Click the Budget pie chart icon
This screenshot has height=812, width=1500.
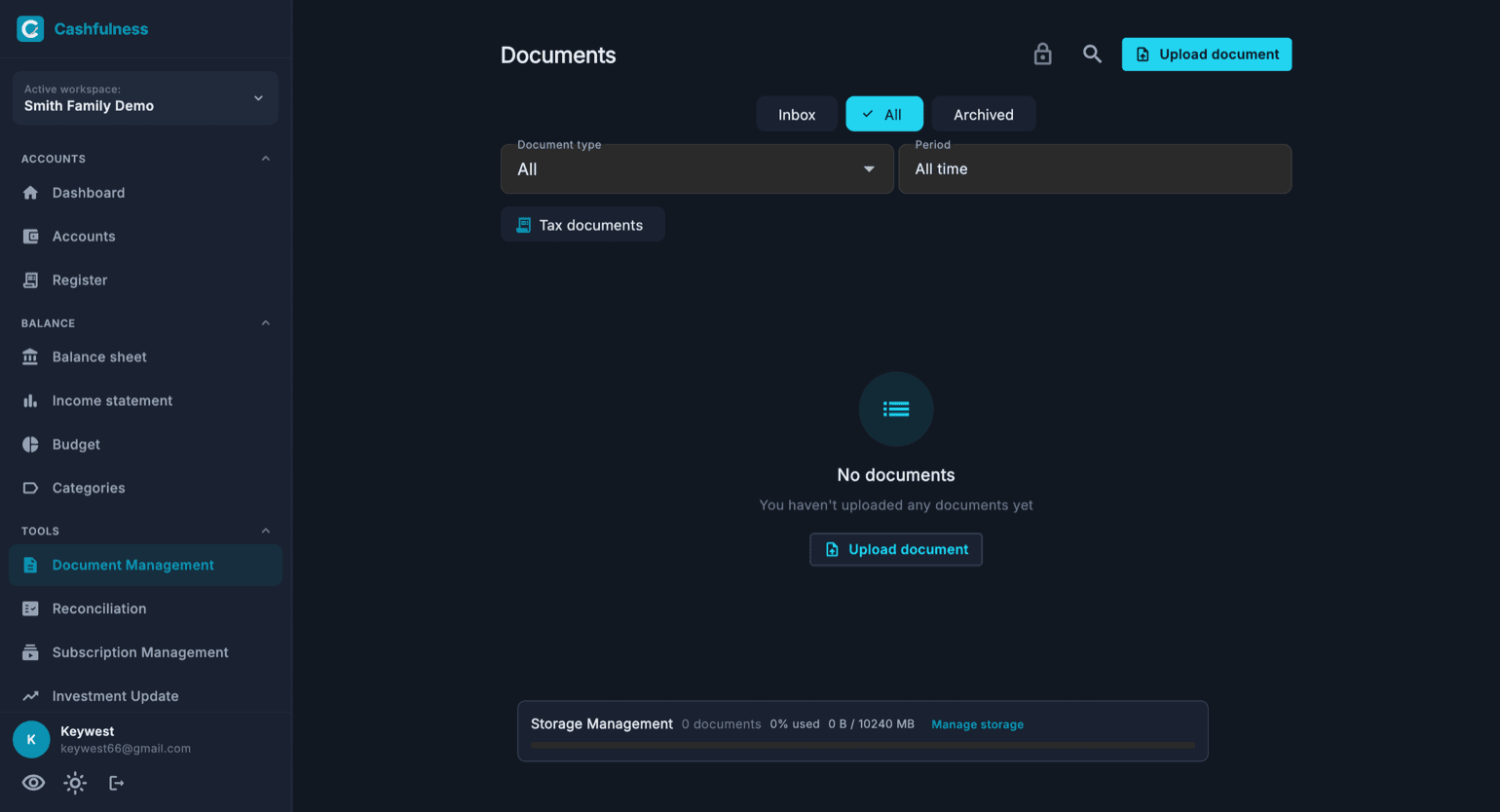[30, 445]
